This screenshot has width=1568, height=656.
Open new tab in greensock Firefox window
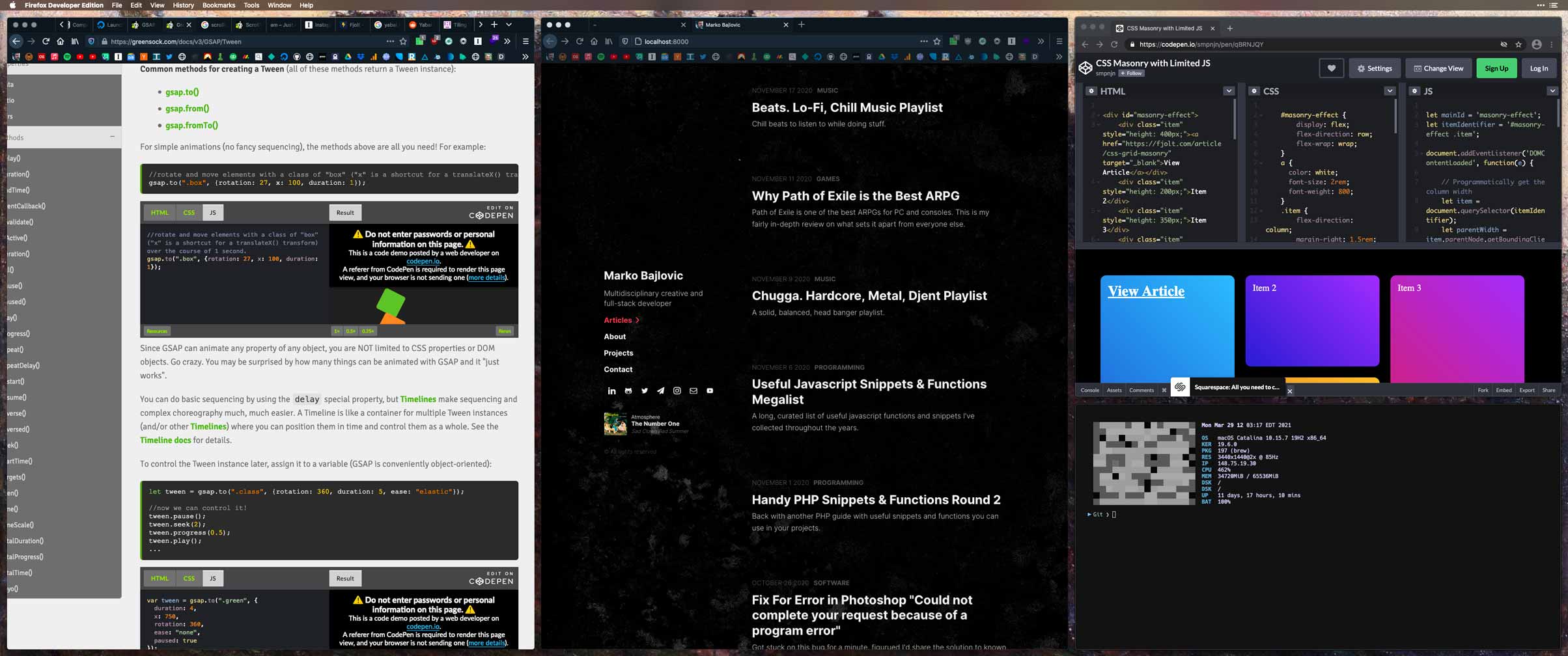pyautogui.click(x=494, y=25)
